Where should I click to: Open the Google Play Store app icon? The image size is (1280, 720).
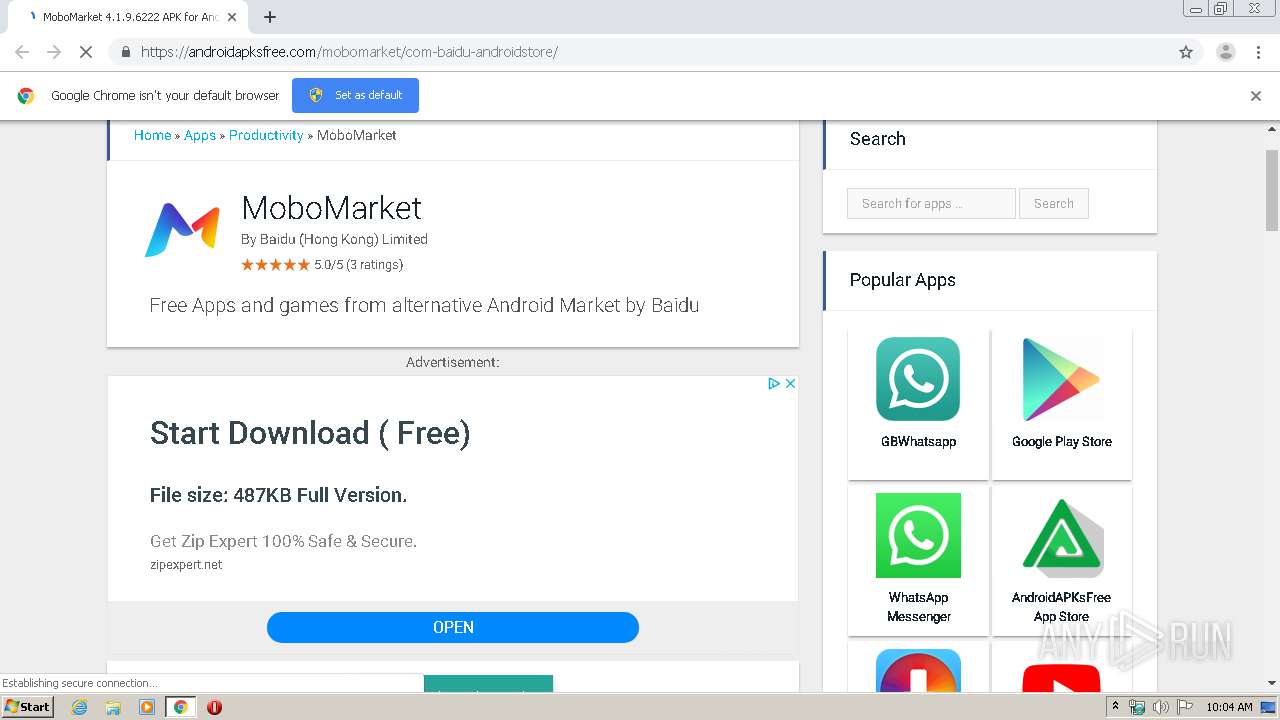click(1061, 379)
